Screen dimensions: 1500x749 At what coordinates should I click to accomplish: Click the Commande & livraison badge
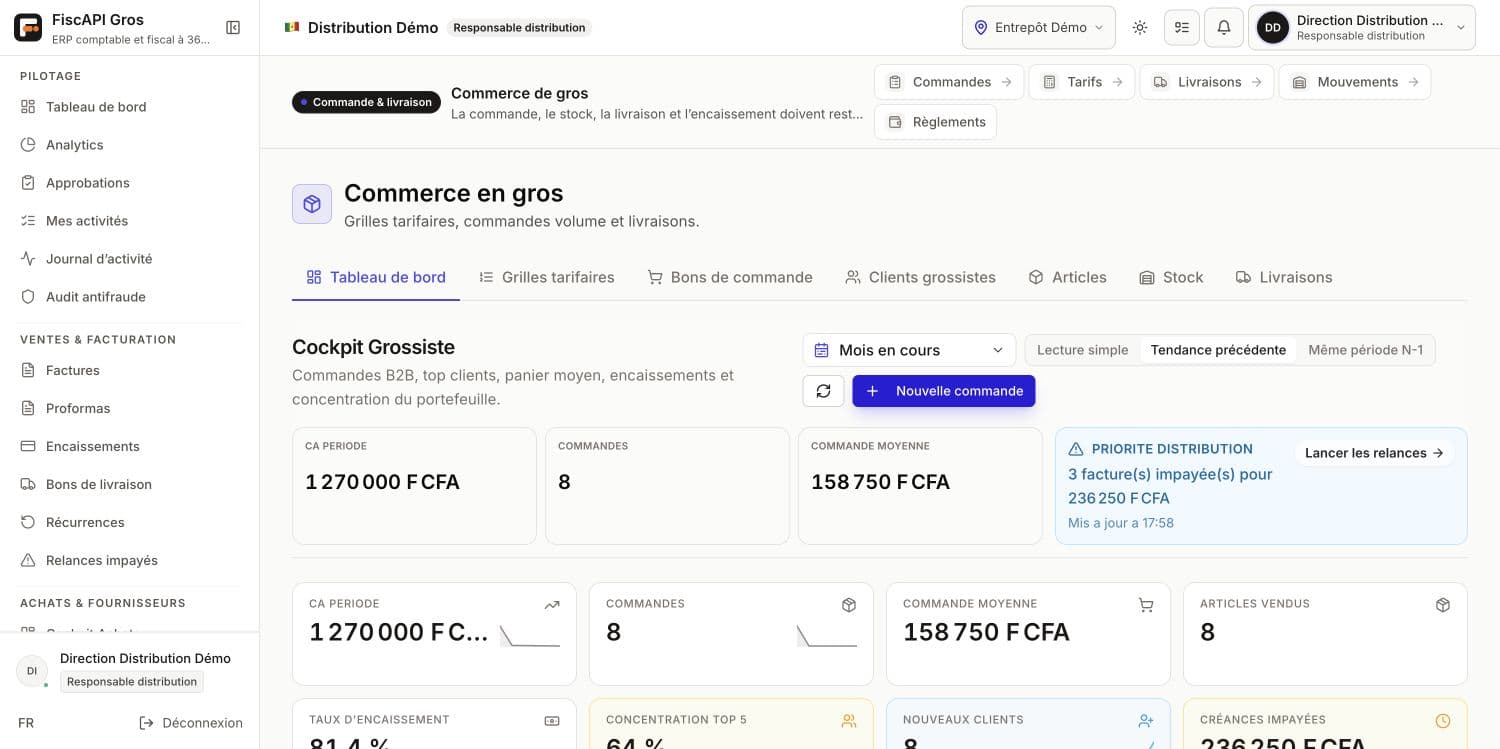pos(366,102)
